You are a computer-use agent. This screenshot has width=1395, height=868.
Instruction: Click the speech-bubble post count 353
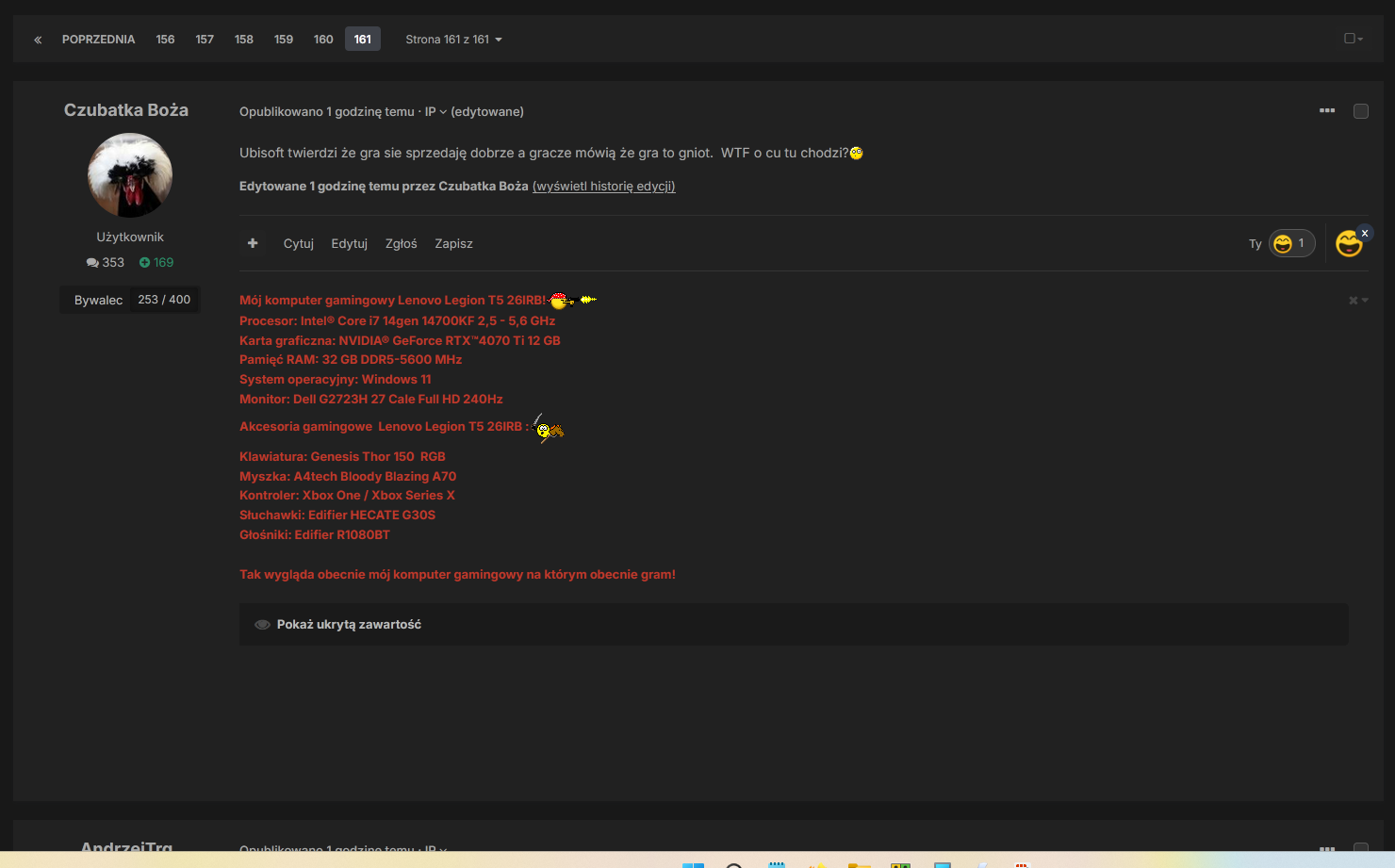pyautogui.click(x=105, y=263)
